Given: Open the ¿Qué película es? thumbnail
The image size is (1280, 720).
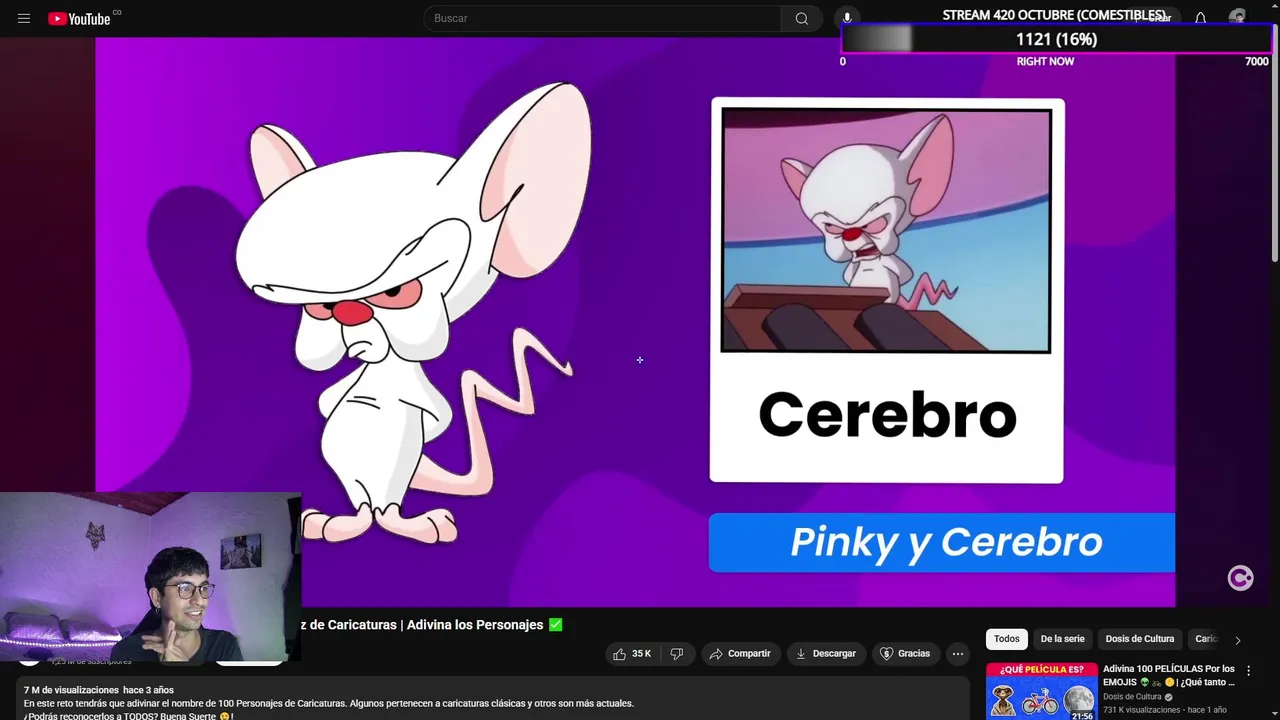Looking at the screenshot, I should point(1041,691).
